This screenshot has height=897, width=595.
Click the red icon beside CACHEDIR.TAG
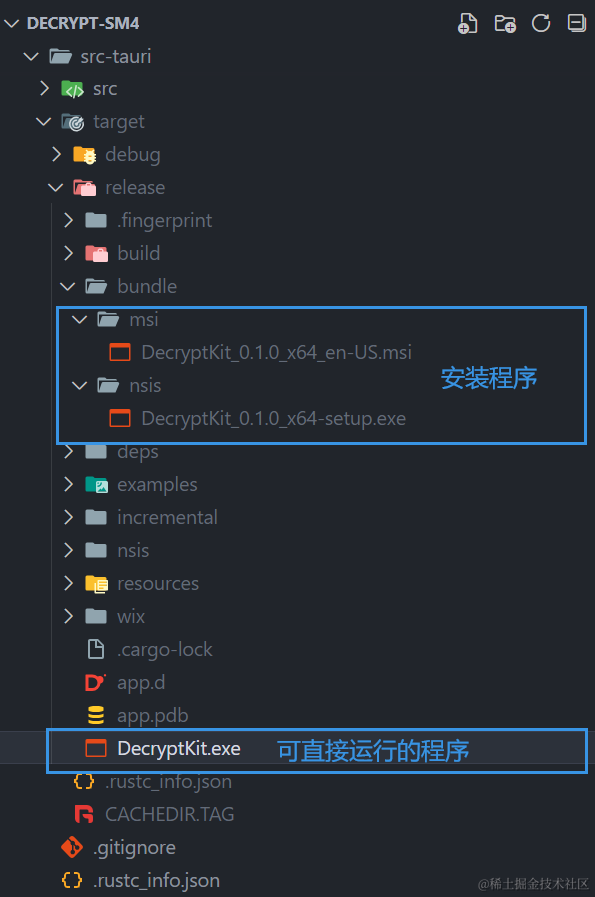point(84,814)
